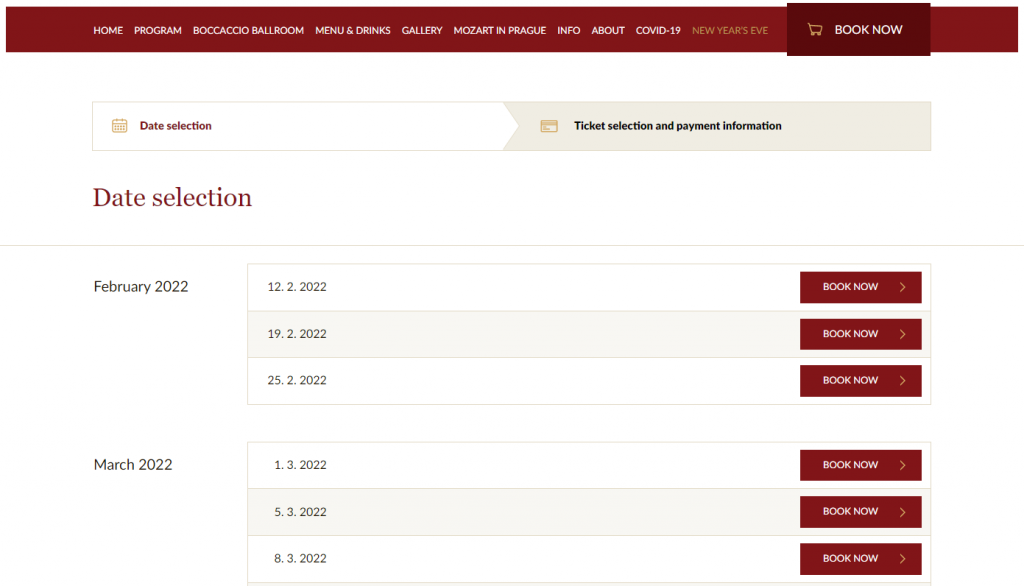Screen dimensions: 1024x586
Task: Select Ticket selection and payment information step
Action: pyautogui.click(x=677, y=126)
